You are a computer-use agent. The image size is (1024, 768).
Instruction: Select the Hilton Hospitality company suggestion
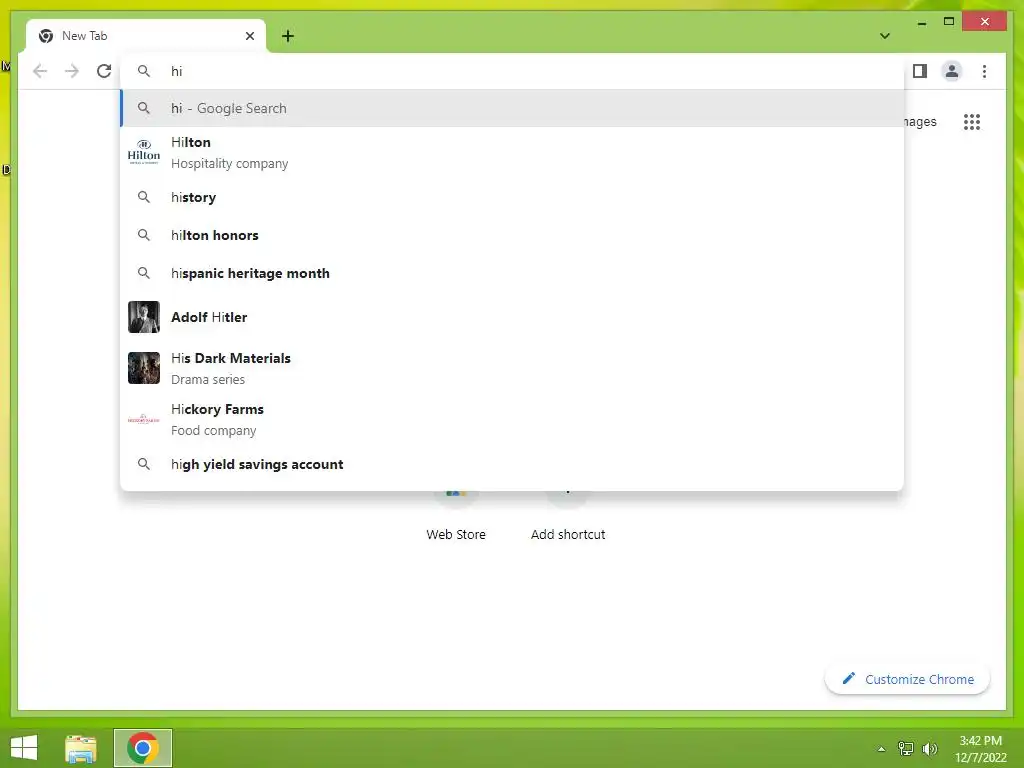[512, 153]
